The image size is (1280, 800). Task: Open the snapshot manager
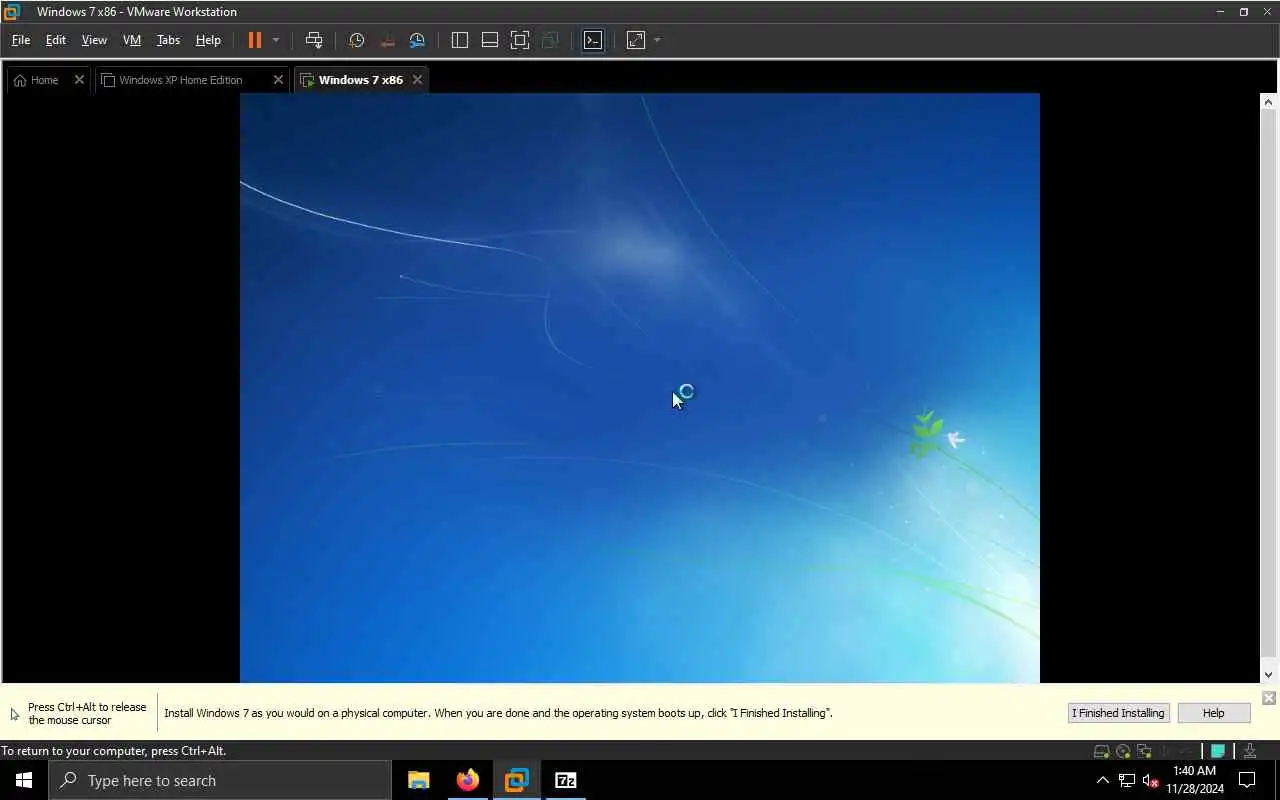click(x=417, y=40)
